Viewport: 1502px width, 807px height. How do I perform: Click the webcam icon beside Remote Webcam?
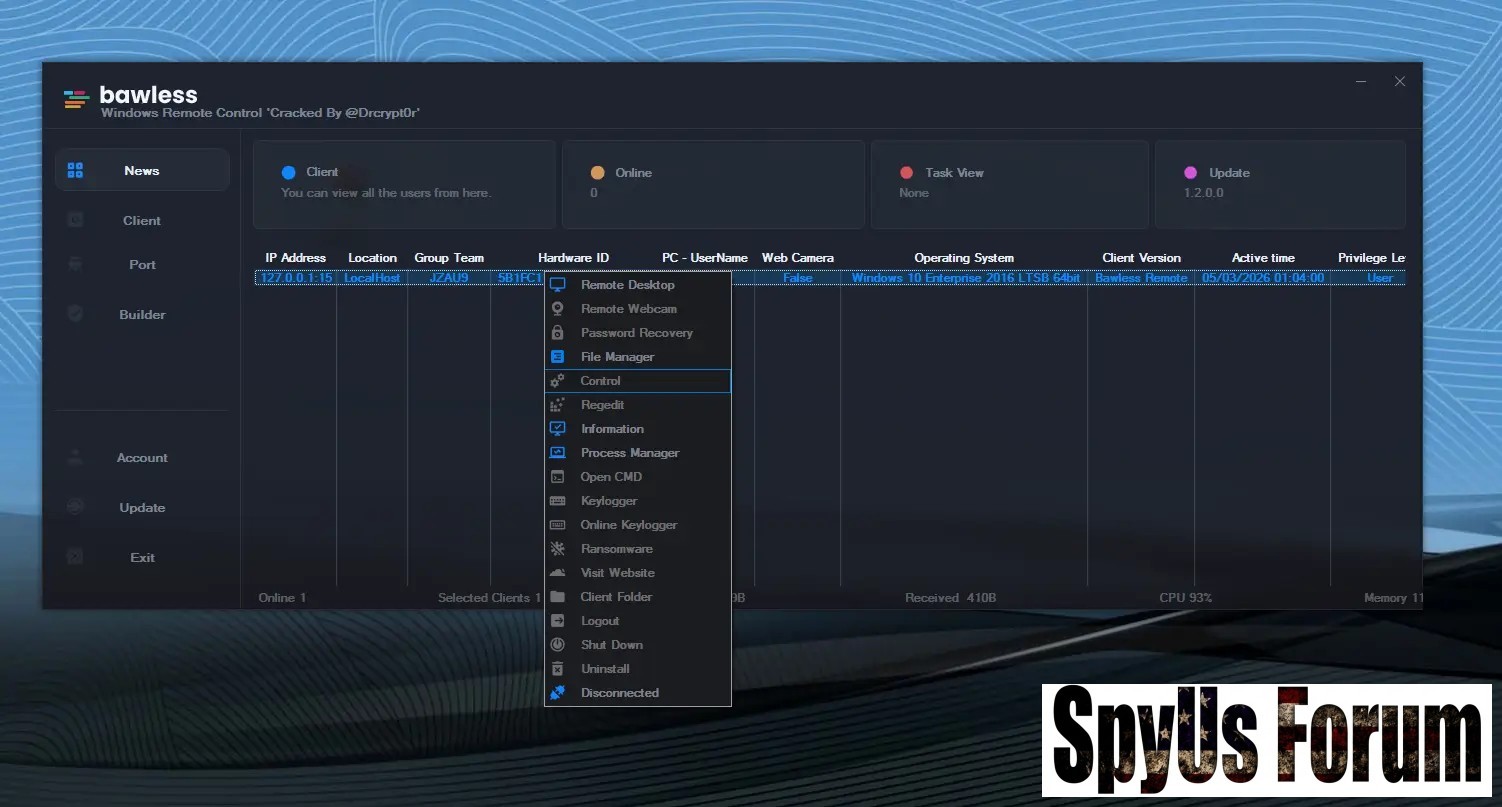pos(558,309)
